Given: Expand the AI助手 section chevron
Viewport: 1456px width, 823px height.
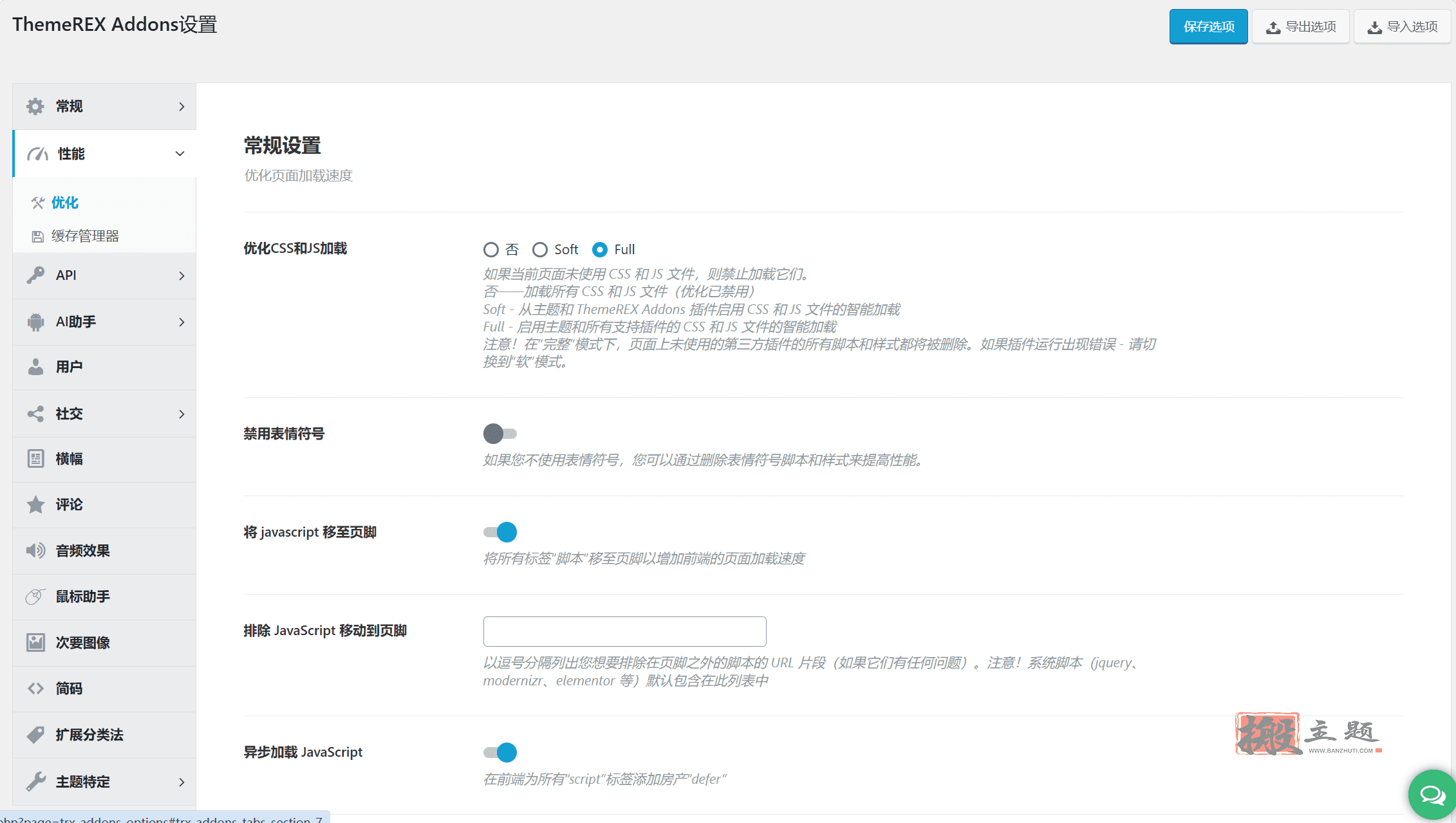Looking at the screenshot, I should pyautogui.click(x=182, y=322).
